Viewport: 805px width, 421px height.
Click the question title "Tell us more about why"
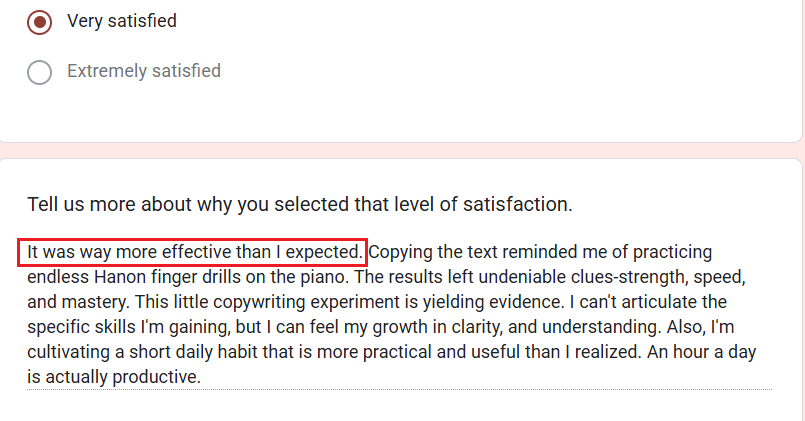(299, 204)
